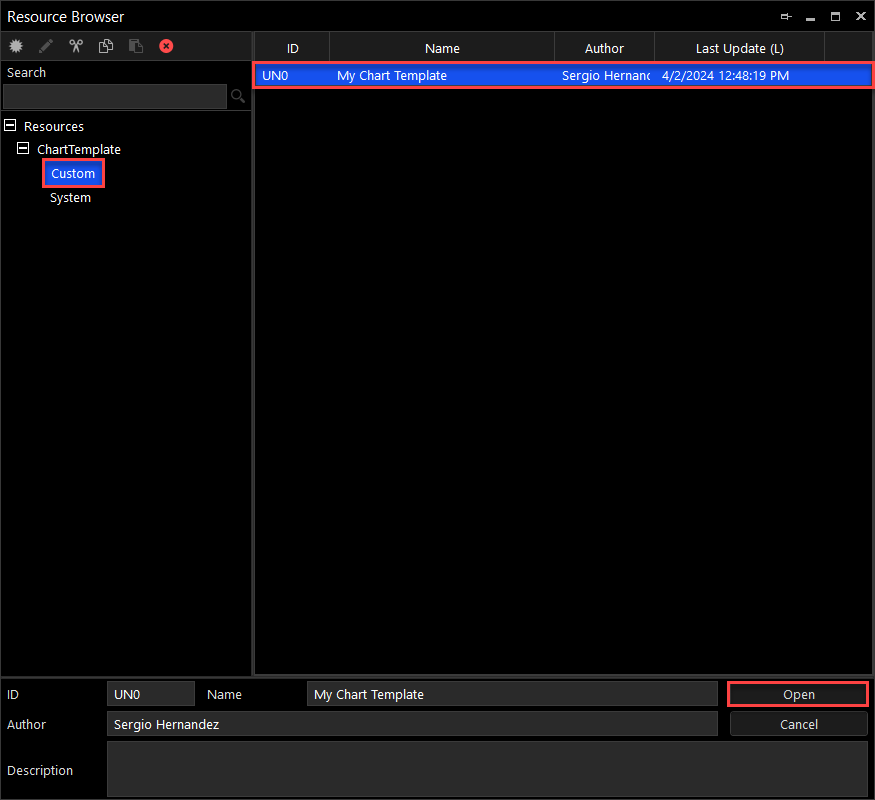
Task: Click the search magnifier icon
Action: [238, 96]
